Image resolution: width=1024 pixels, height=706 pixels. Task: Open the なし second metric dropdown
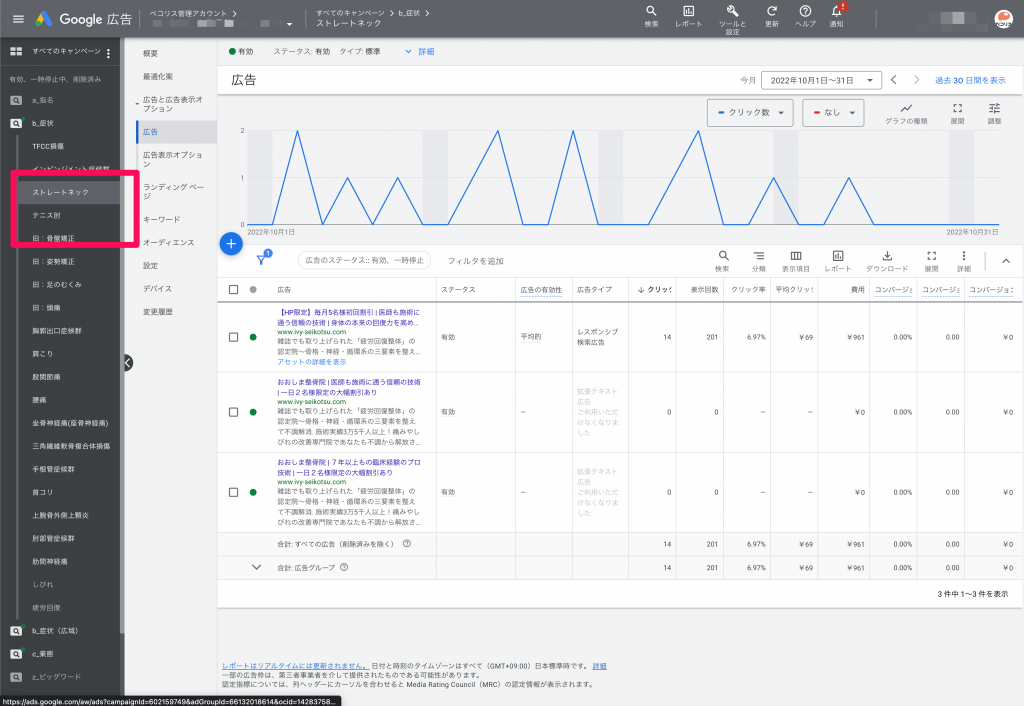click(x=833, y=112)
